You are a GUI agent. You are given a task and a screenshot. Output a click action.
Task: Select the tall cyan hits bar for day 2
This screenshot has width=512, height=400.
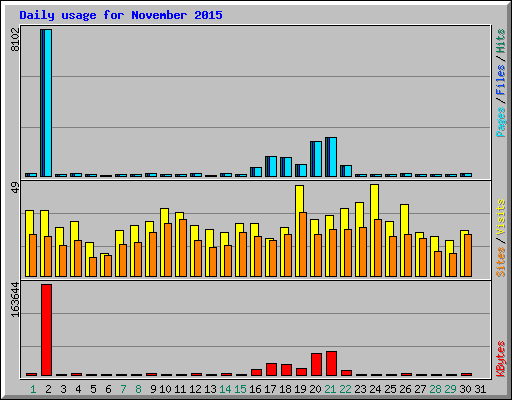(x=46, y=103)
